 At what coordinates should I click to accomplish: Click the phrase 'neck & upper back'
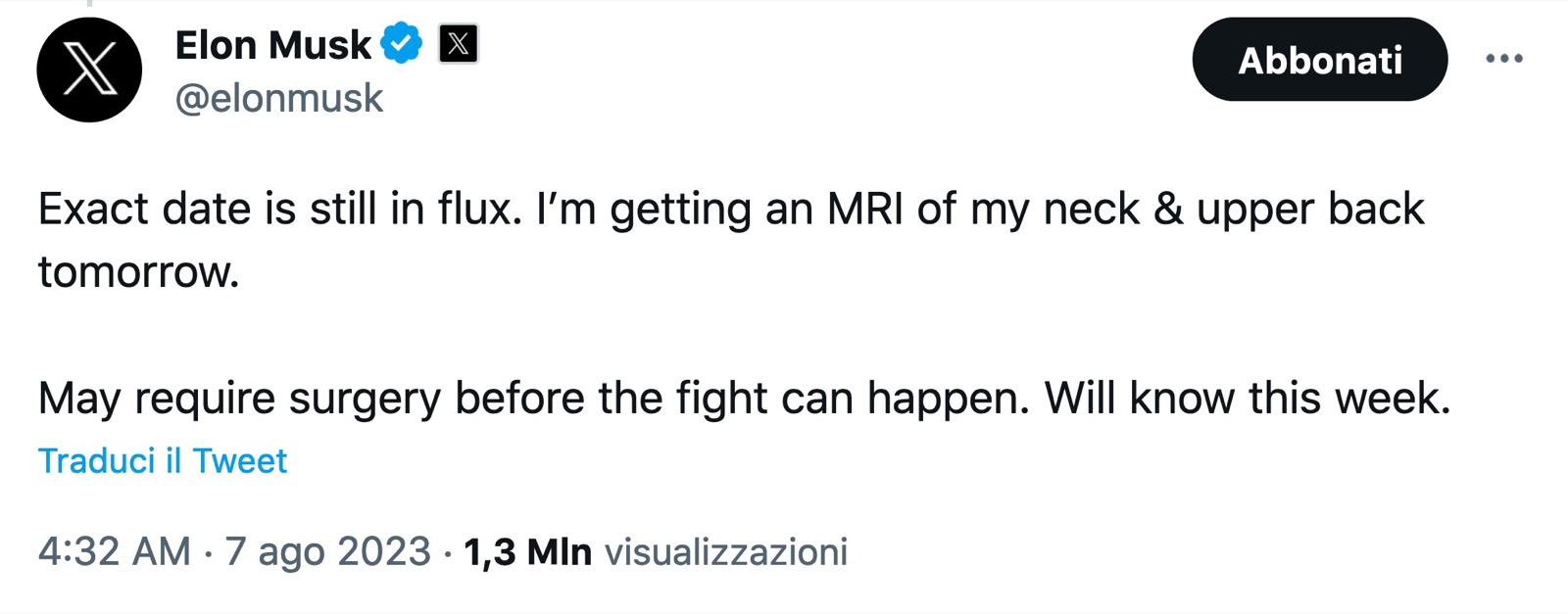click(1233, 209)
